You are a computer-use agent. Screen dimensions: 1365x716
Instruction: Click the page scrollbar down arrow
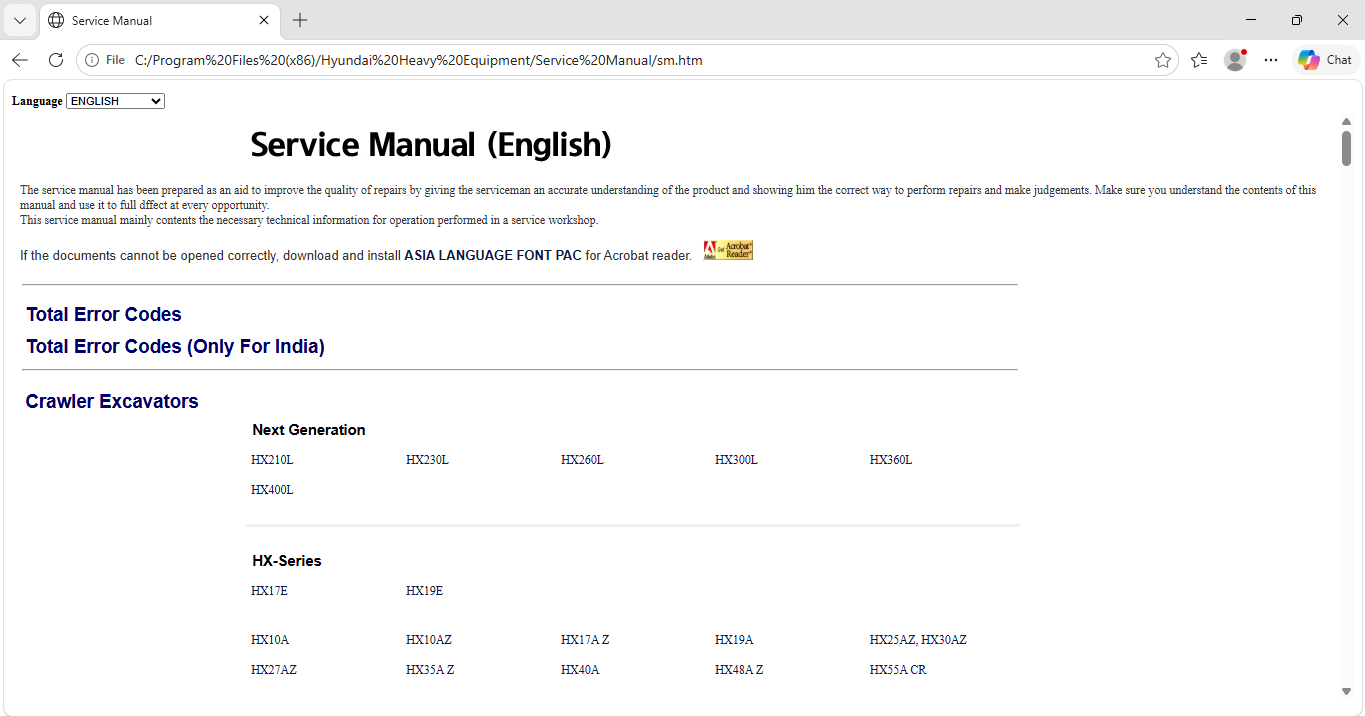coord(1346,691)
